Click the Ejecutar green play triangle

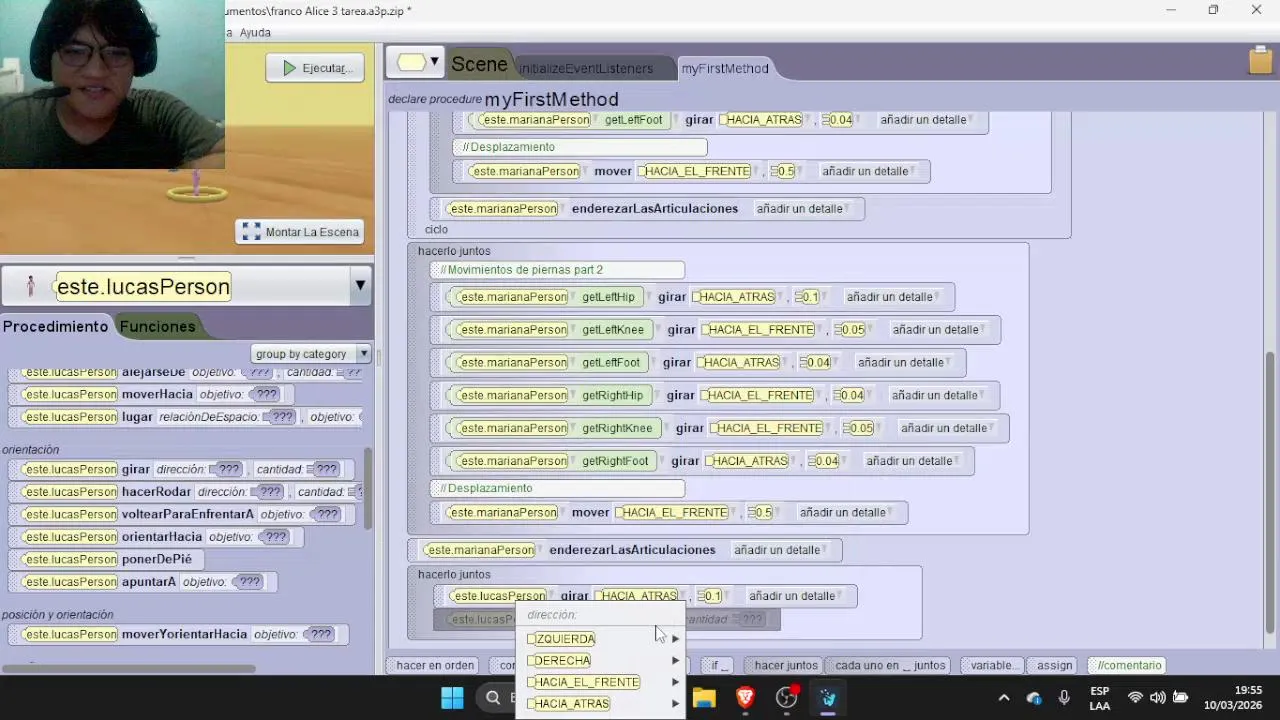pos(289,68)
